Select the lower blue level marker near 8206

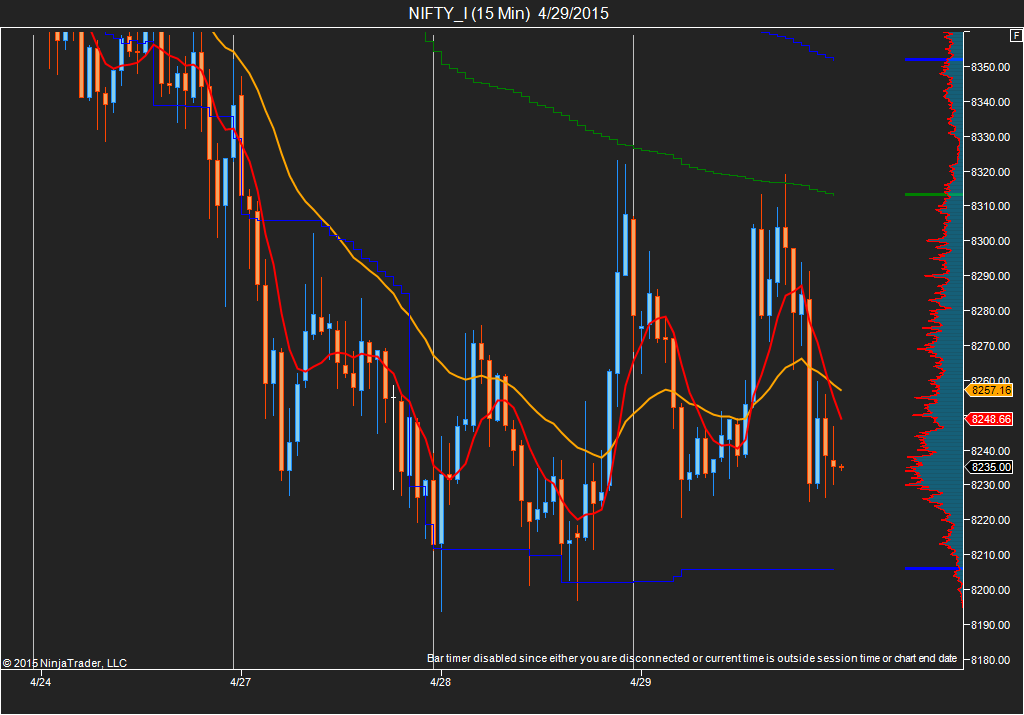(933, 569)
